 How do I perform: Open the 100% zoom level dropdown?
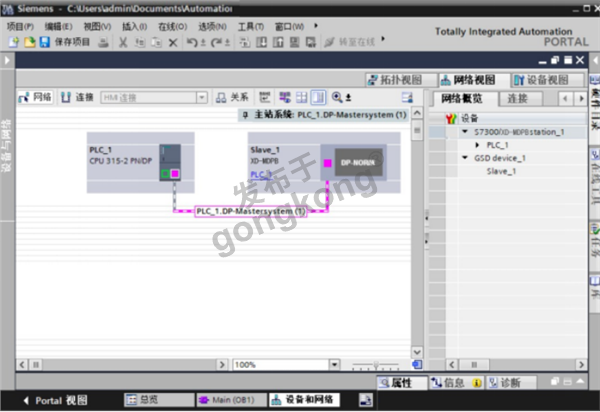[335, 365]
